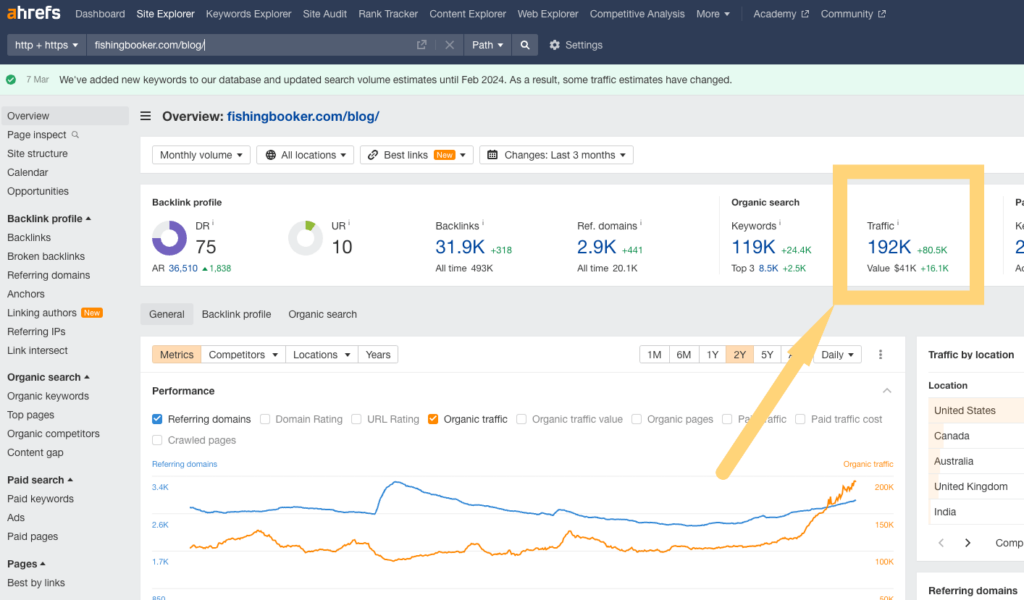Enable Organic traffic value checkbox

522,419
